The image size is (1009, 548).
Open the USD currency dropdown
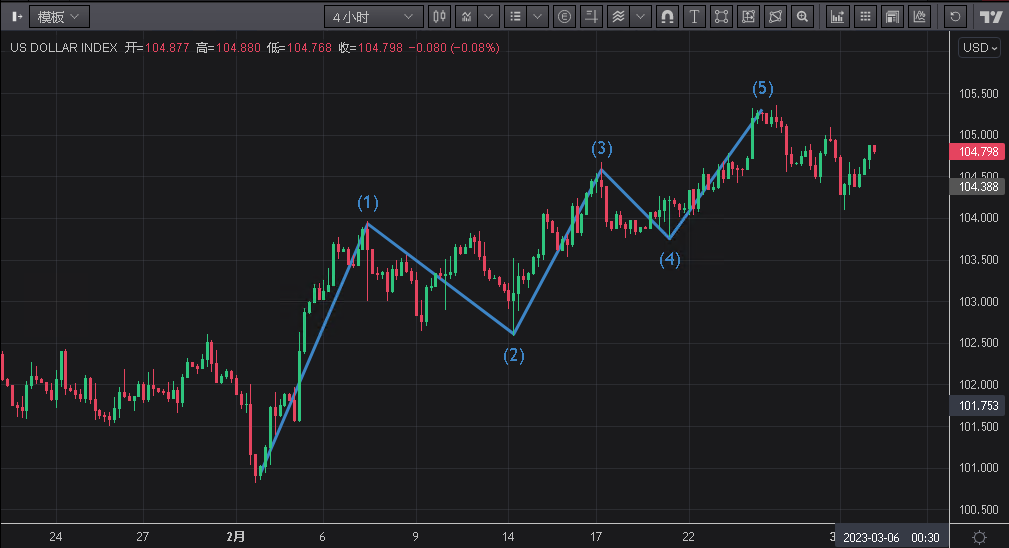point(979,48)
